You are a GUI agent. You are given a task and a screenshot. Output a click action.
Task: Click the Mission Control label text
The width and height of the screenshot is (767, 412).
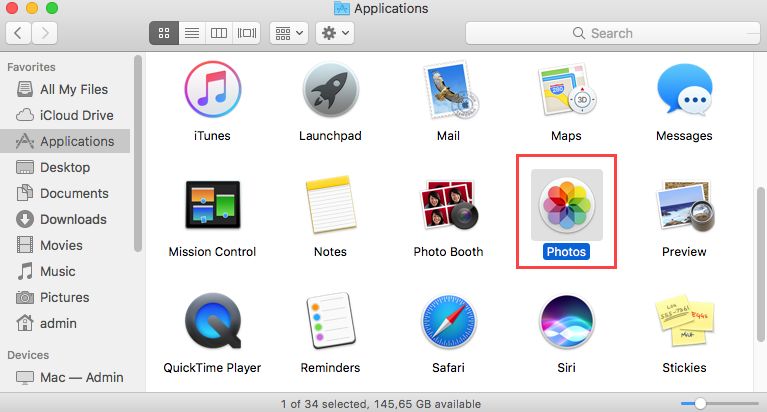pos(212,252)
